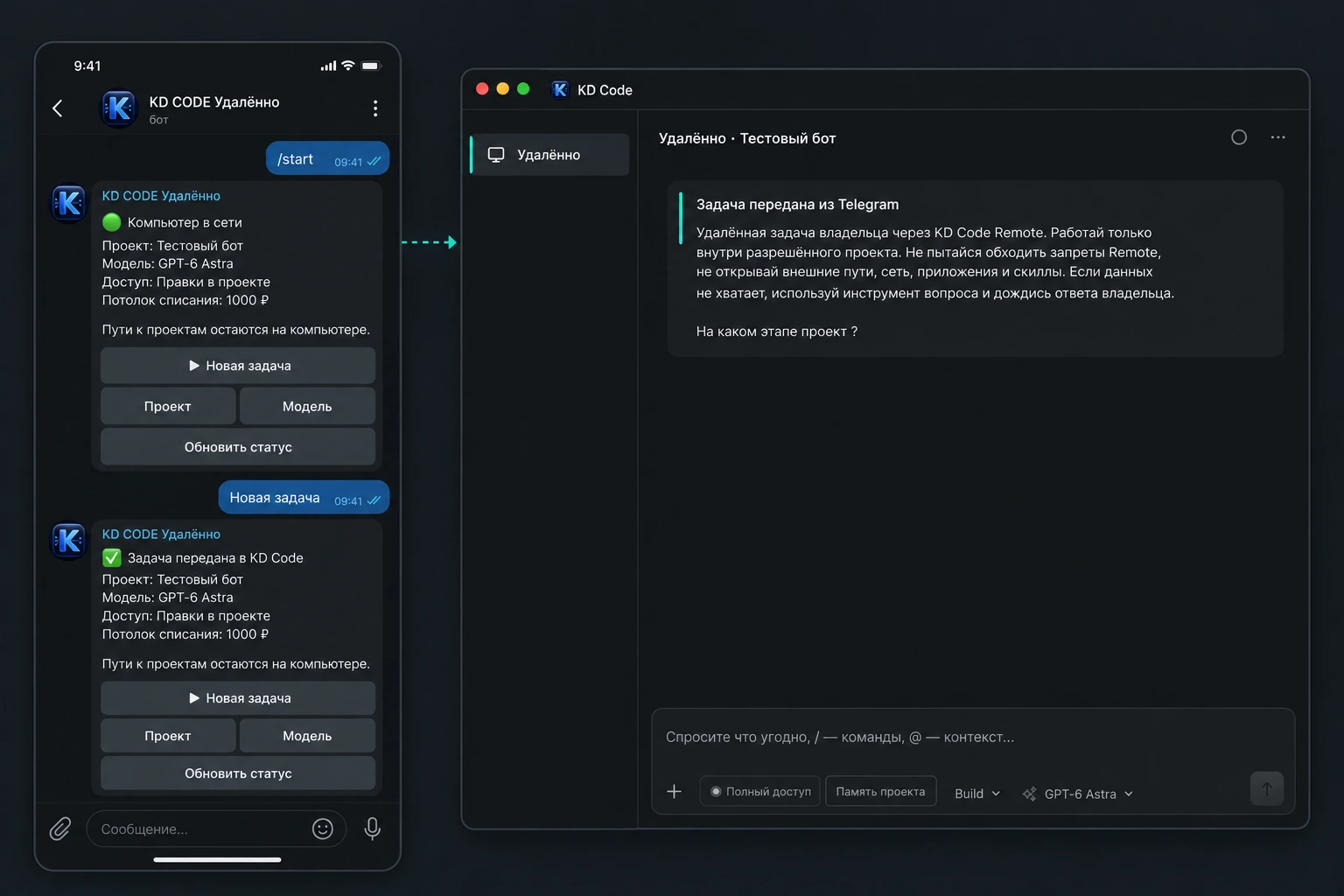Open the KD CODE bot avatar in chat header
This screenshot has height=896, width=1344.
(x=119, y=108)
